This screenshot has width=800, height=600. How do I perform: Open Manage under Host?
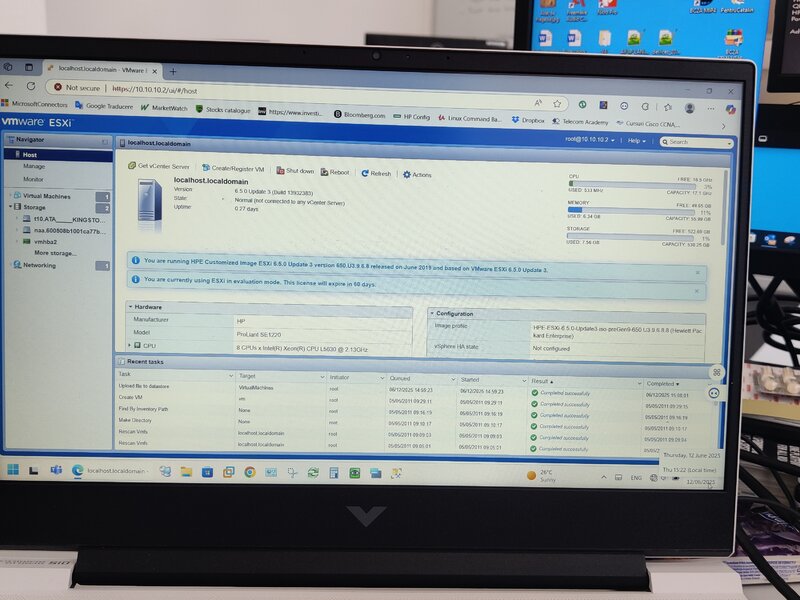coord(34,166)
